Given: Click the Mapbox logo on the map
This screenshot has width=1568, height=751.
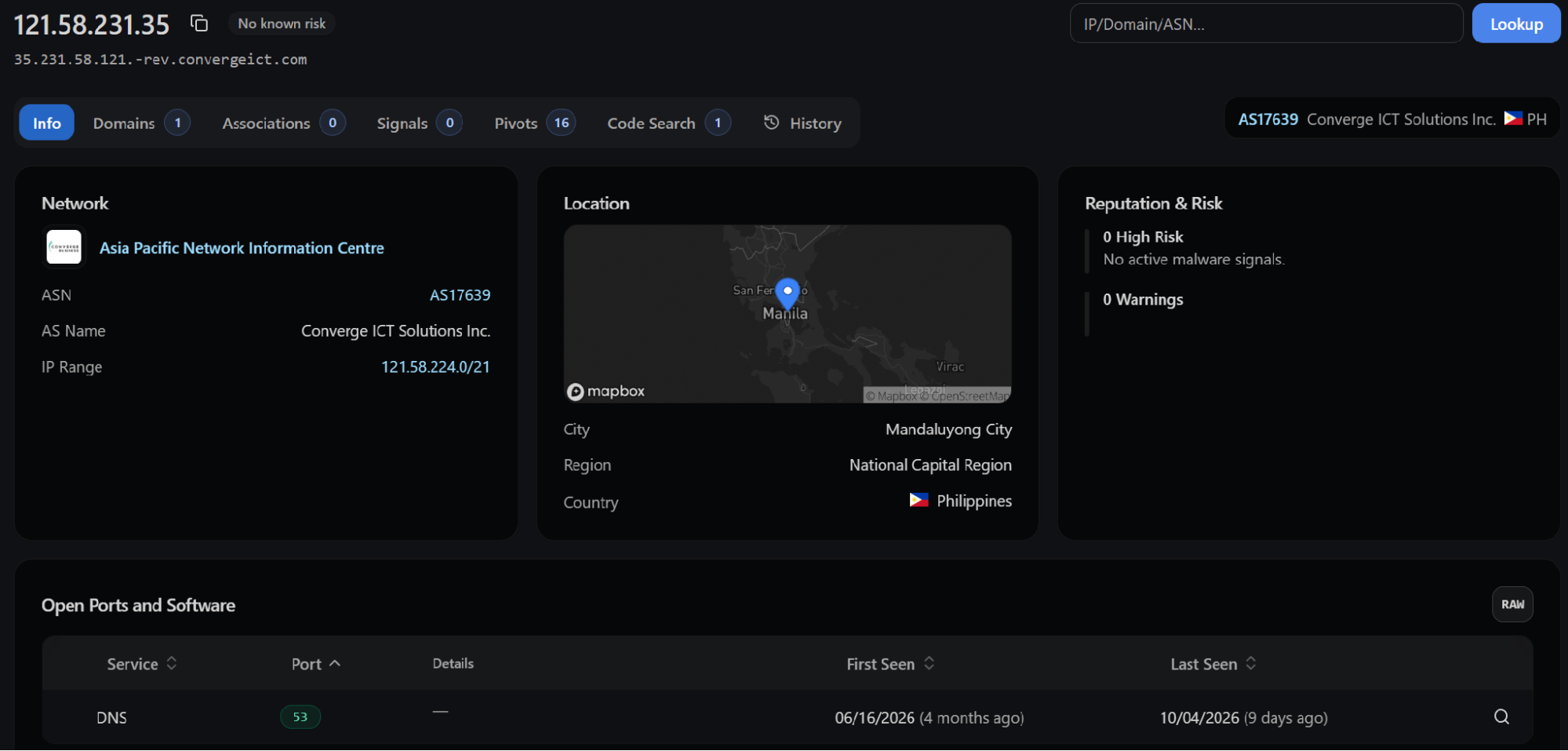Looking at the screenshot, I should coord(606,391).
